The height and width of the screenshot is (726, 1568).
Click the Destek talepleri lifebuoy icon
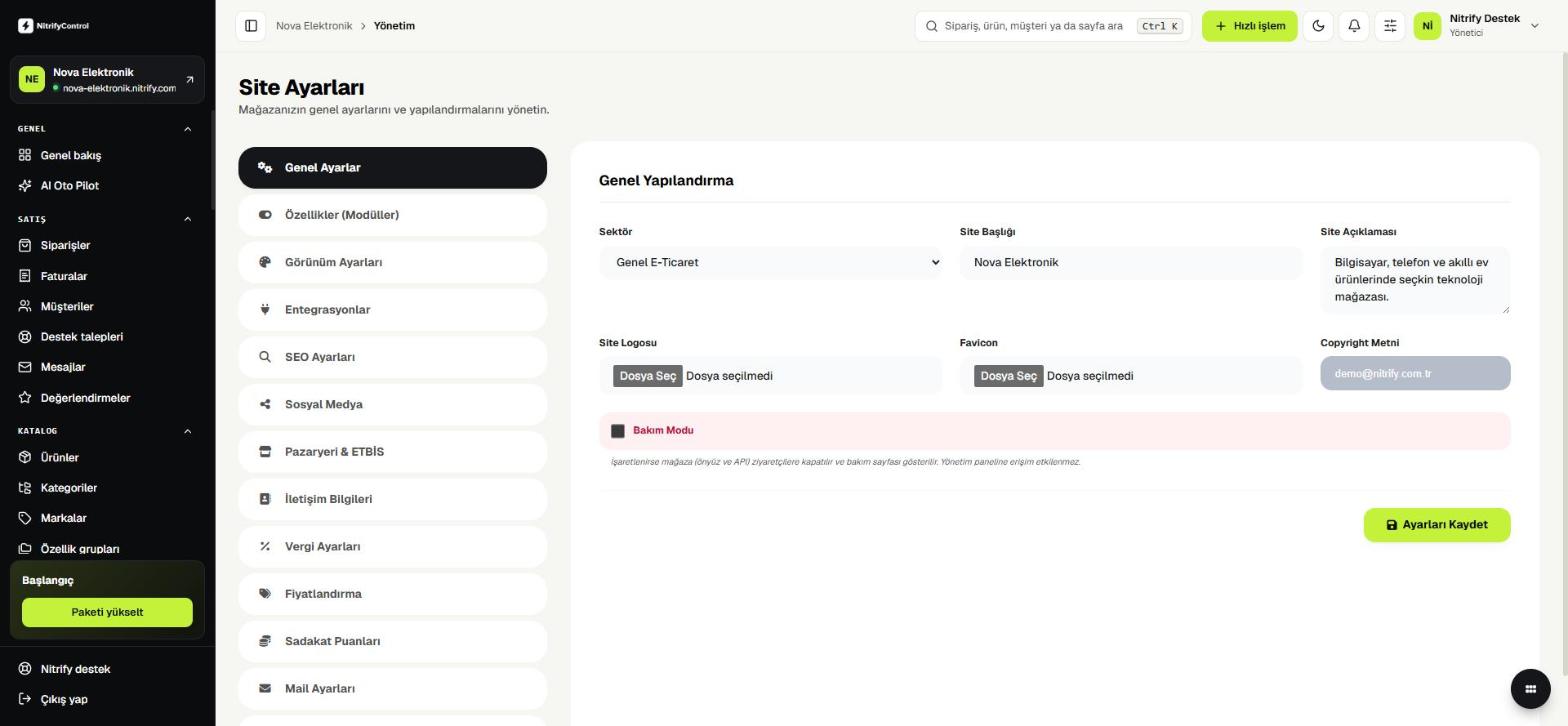25,337
